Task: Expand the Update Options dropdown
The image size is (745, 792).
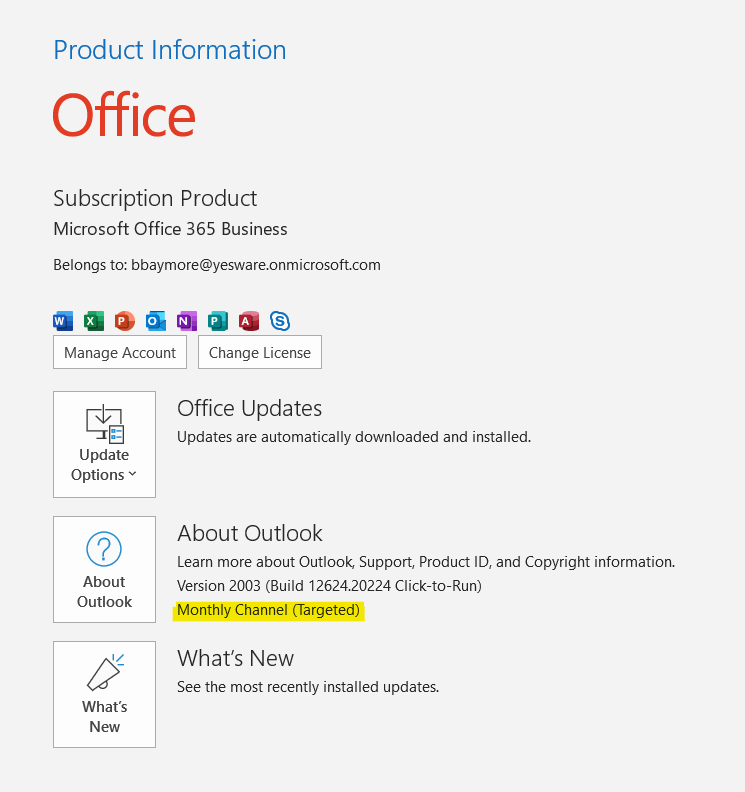Action: pos(105,444)
